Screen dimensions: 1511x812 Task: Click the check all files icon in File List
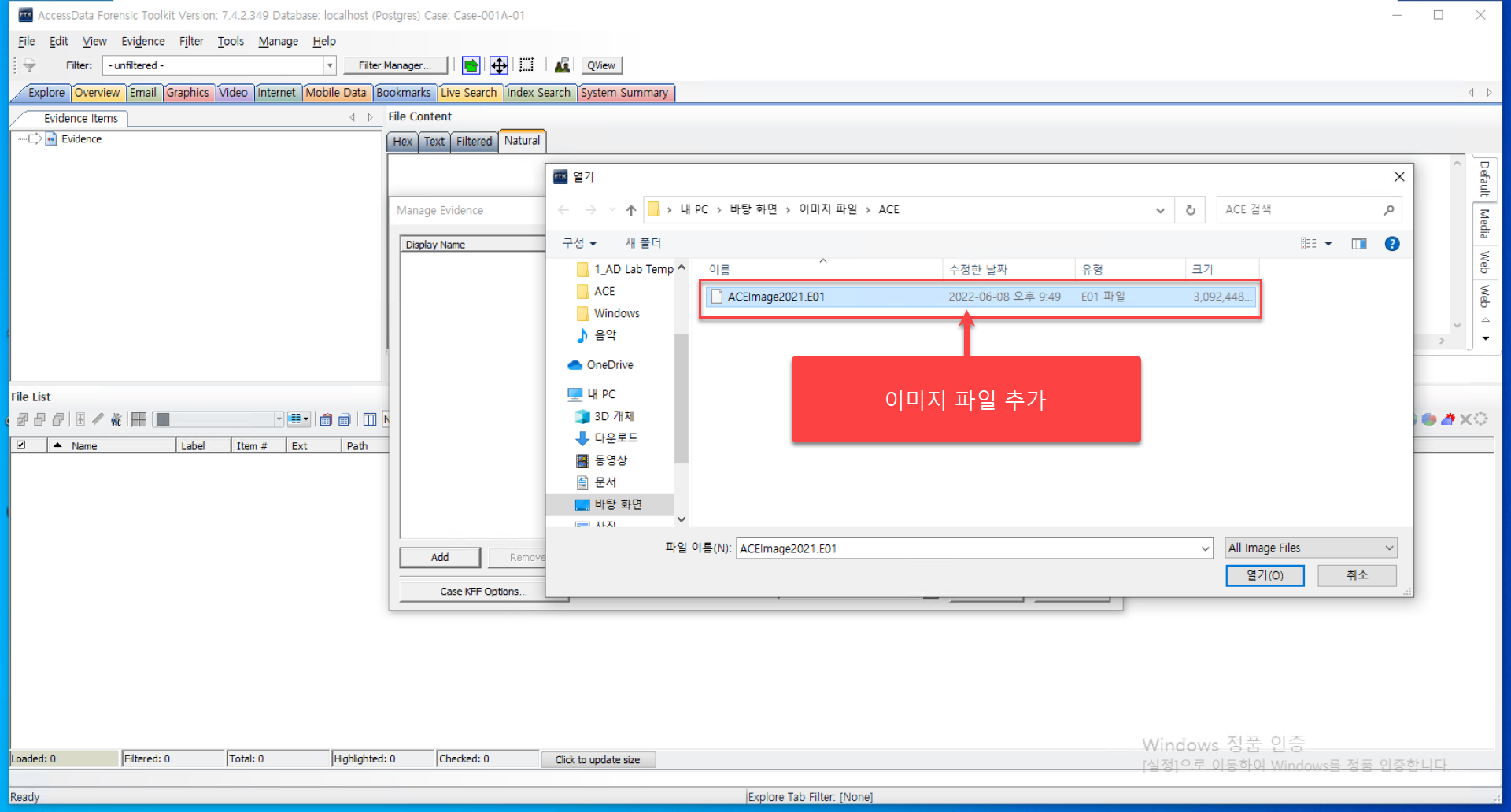(21, 419)
